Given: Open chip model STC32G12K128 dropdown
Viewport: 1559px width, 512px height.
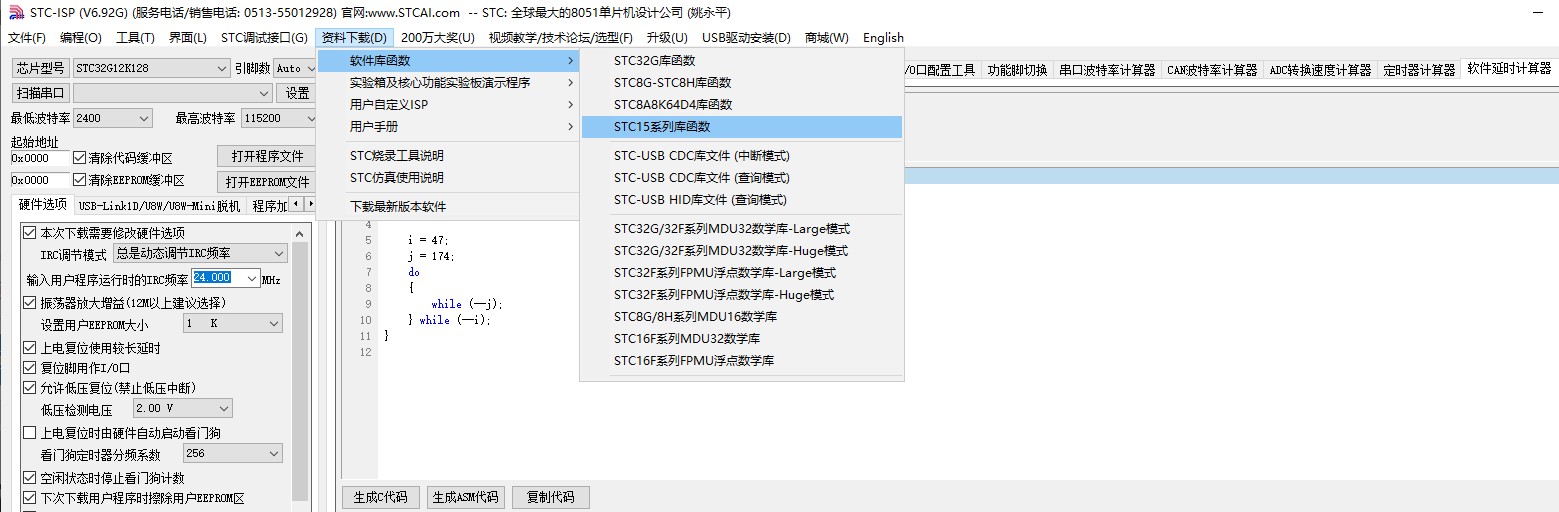Looking at the screenshot, I should click(x=151, y=68).
